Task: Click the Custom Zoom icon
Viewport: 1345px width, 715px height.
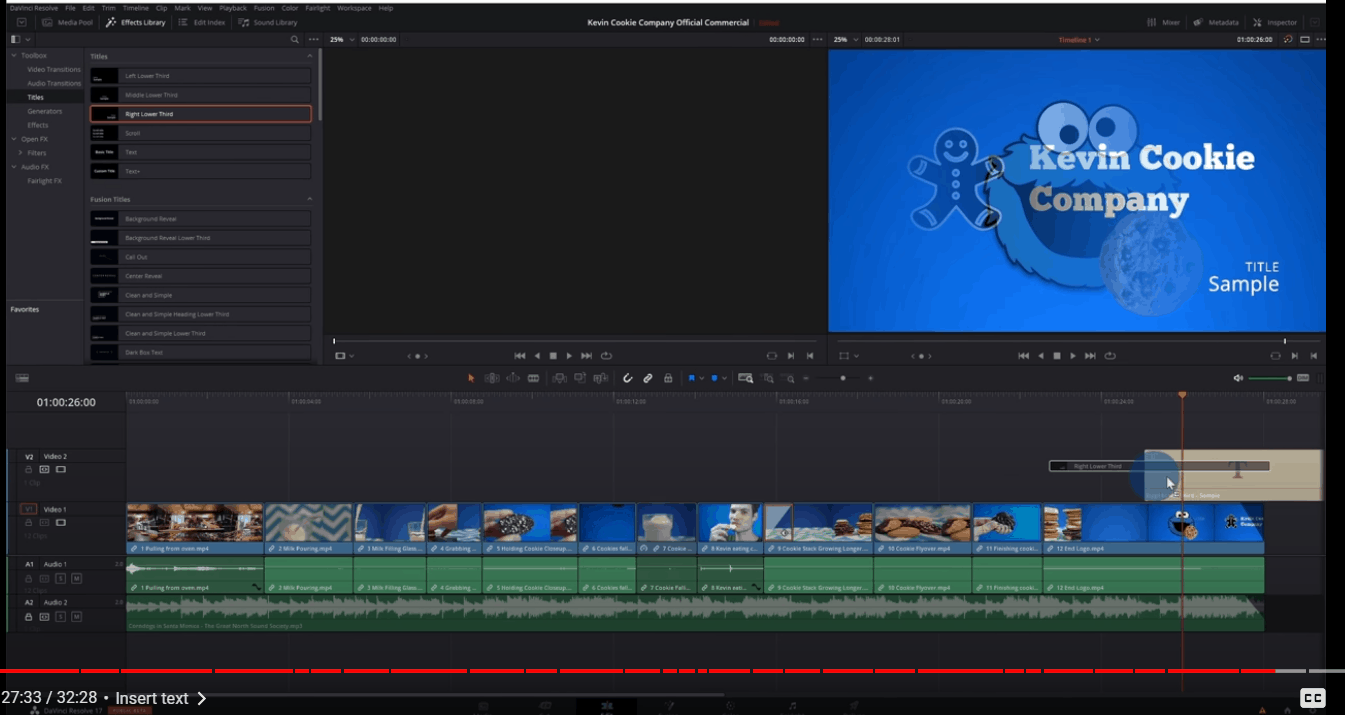Action: point(789,378)
